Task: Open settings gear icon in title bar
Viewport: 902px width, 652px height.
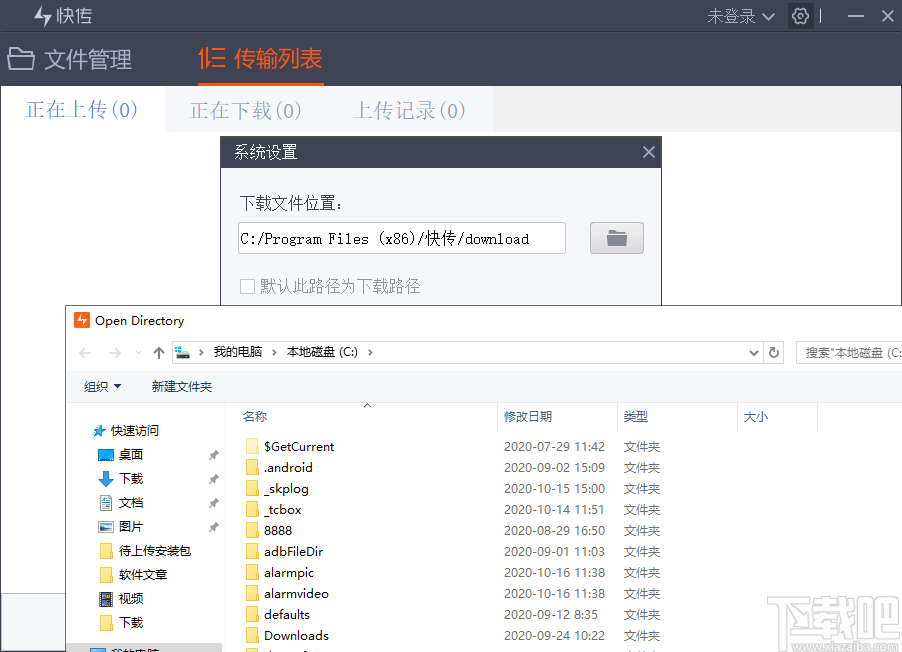Action: (800, 16)
